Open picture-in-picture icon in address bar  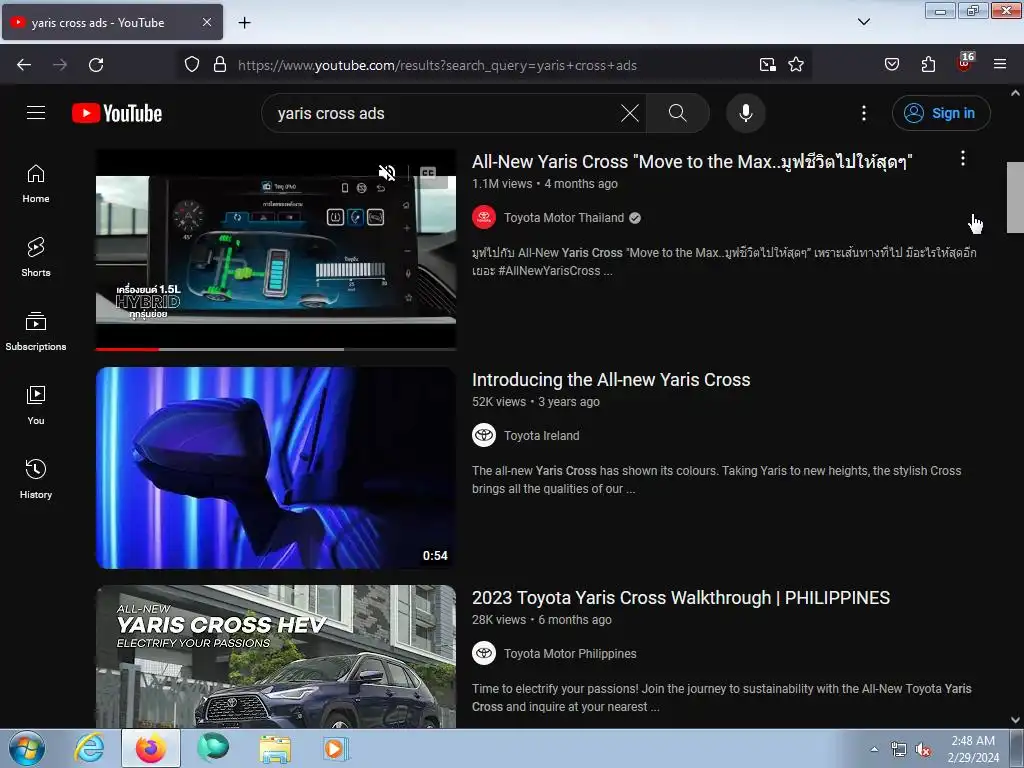point(767,65)
